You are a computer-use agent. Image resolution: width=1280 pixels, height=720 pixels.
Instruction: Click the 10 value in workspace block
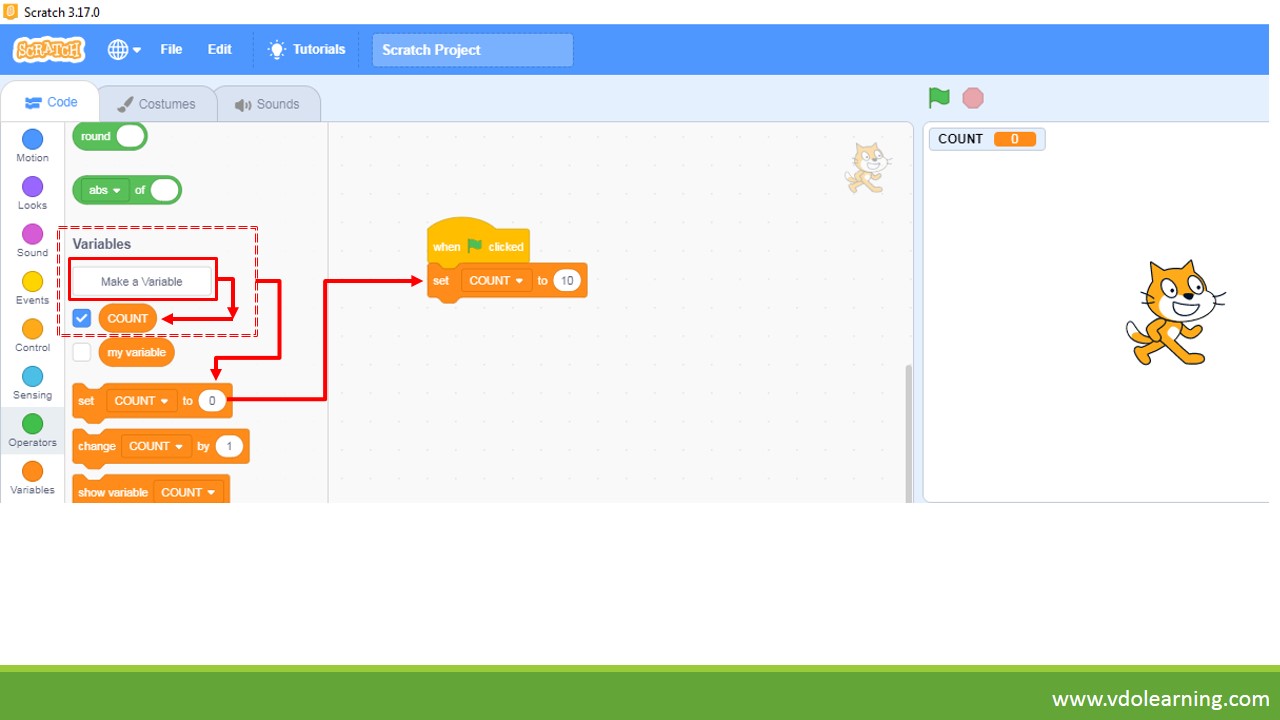click(567, 281)
